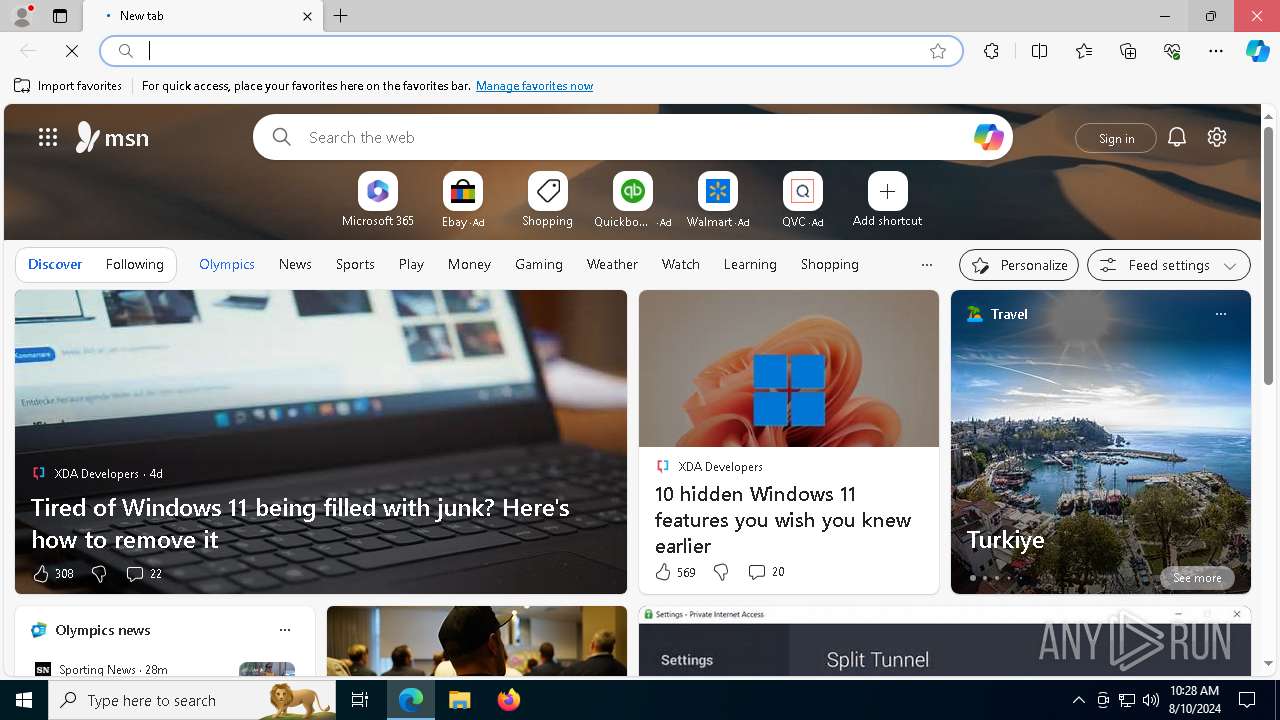Viewport: 1280px width, 720px height.
Task: Switch to Following feed tab
Action: (x=134, y=264)
